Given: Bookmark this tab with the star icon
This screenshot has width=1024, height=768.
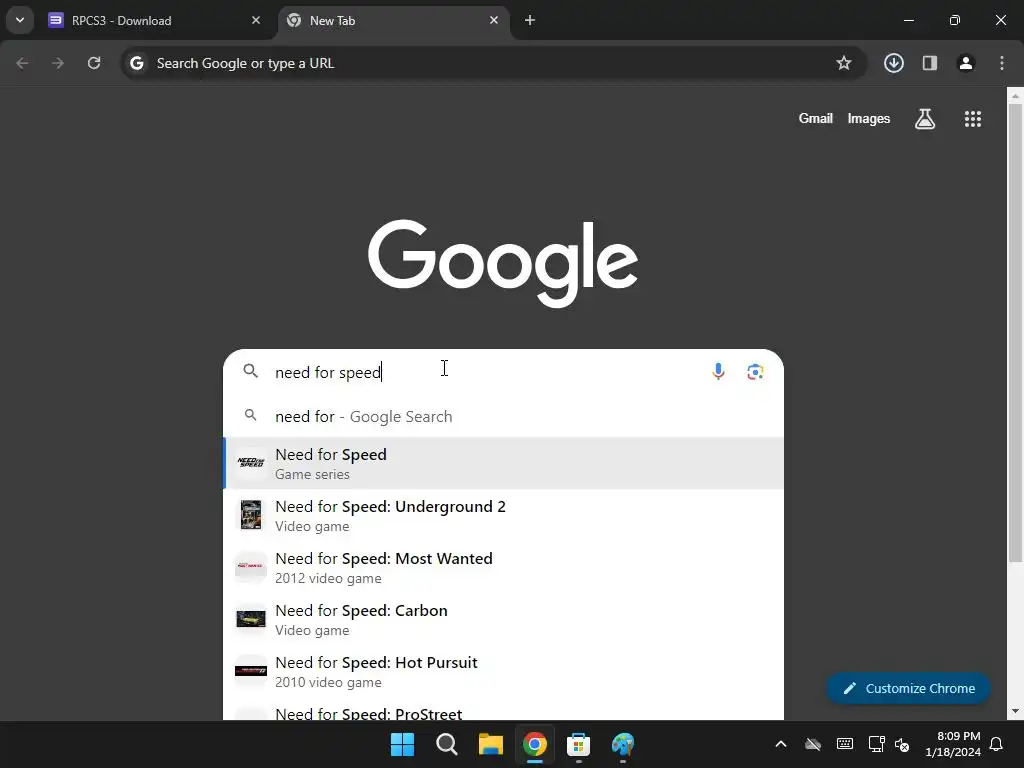Looking at the screenshot, I should [844, 63].
